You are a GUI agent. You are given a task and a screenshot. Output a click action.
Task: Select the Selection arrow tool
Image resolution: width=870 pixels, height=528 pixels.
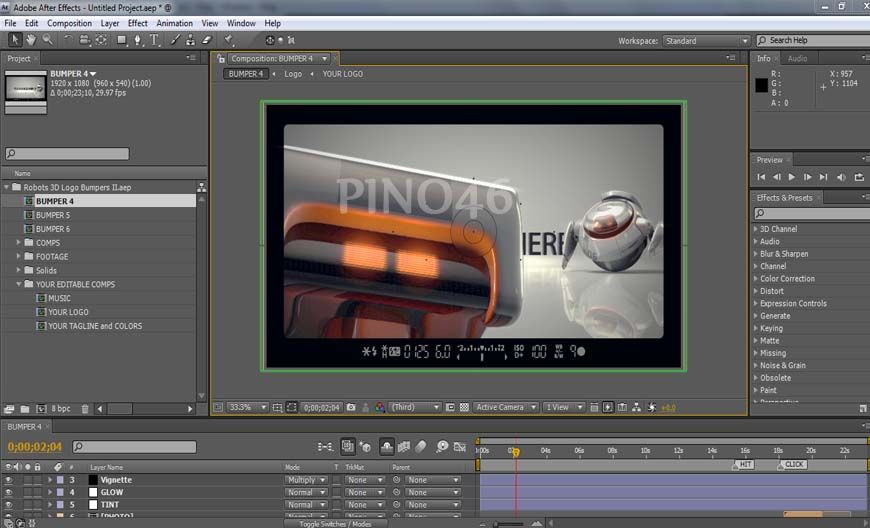pyautogui.click(x=15, y=40)
